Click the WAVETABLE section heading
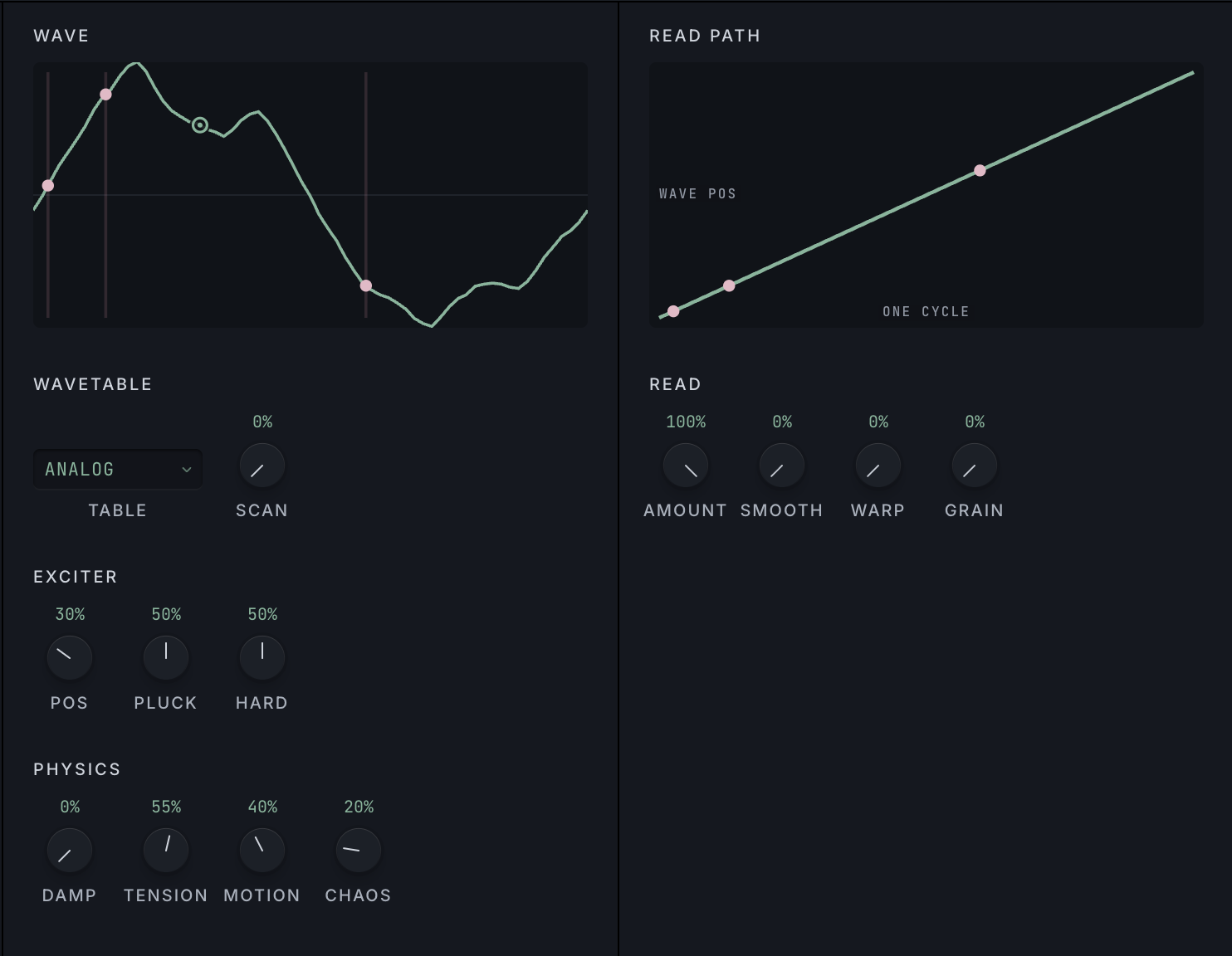 click(93, 384)
